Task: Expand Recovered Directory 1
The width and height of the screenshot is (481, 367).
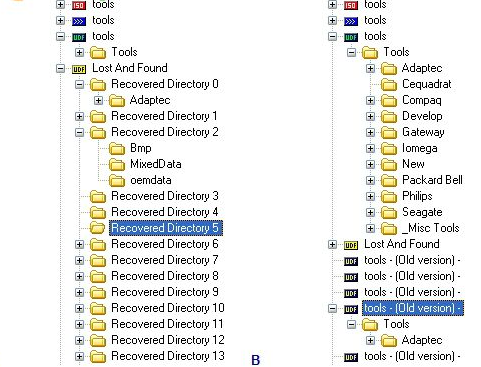Action: click(x=79, y=116)
